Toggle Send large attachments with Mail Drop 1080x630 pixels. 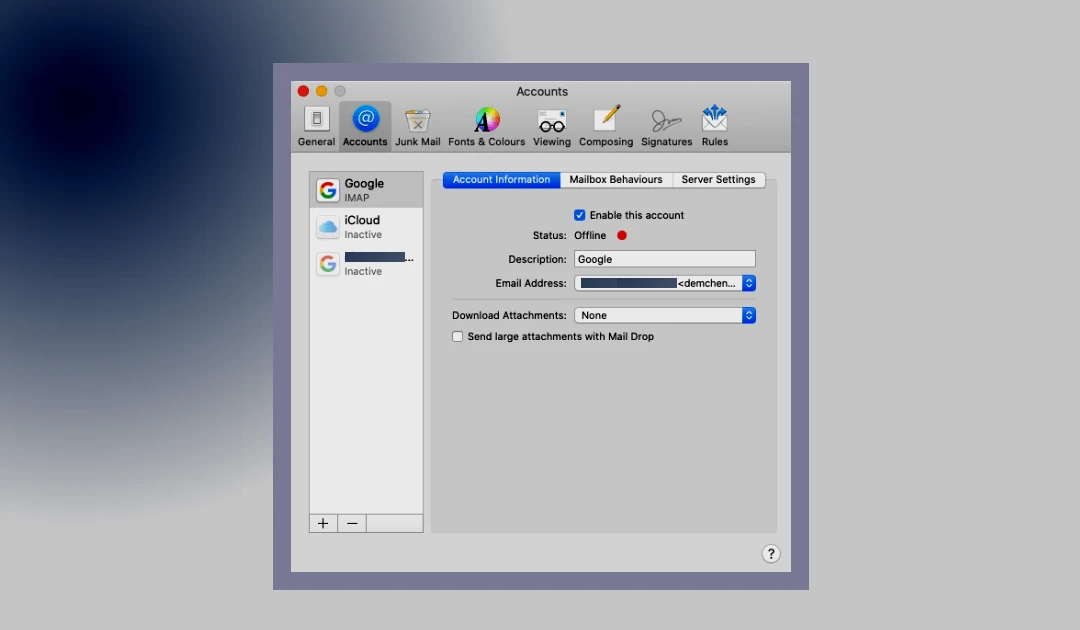point(457,337)
